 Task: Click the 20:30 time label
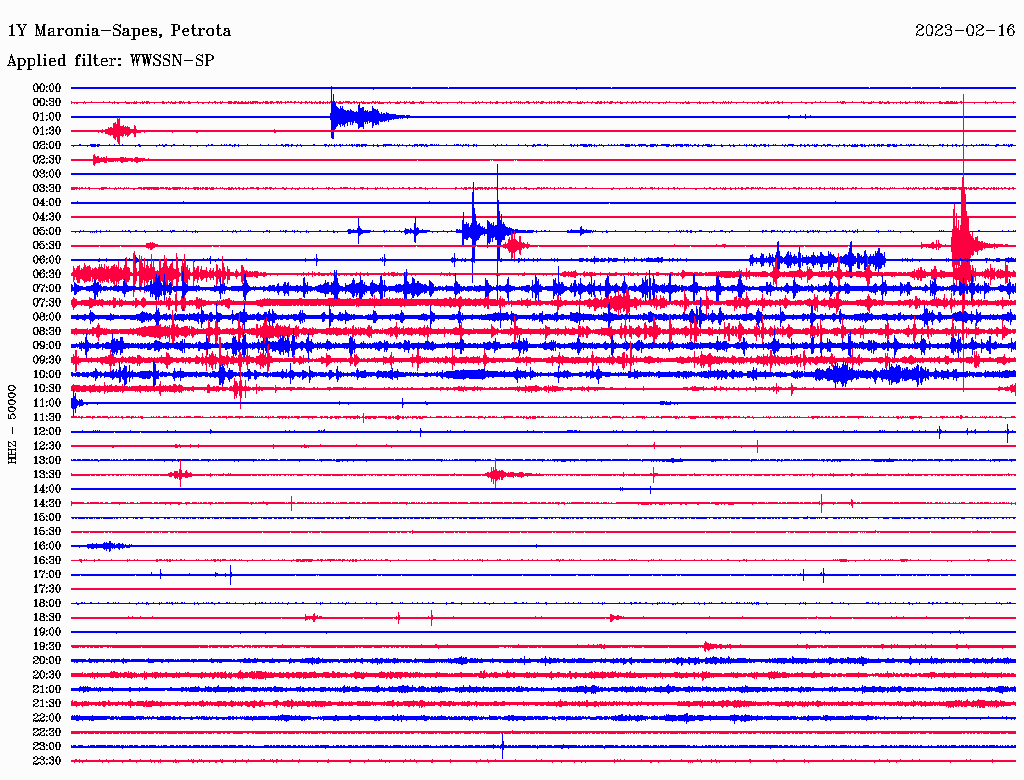[x=47, y=675]
